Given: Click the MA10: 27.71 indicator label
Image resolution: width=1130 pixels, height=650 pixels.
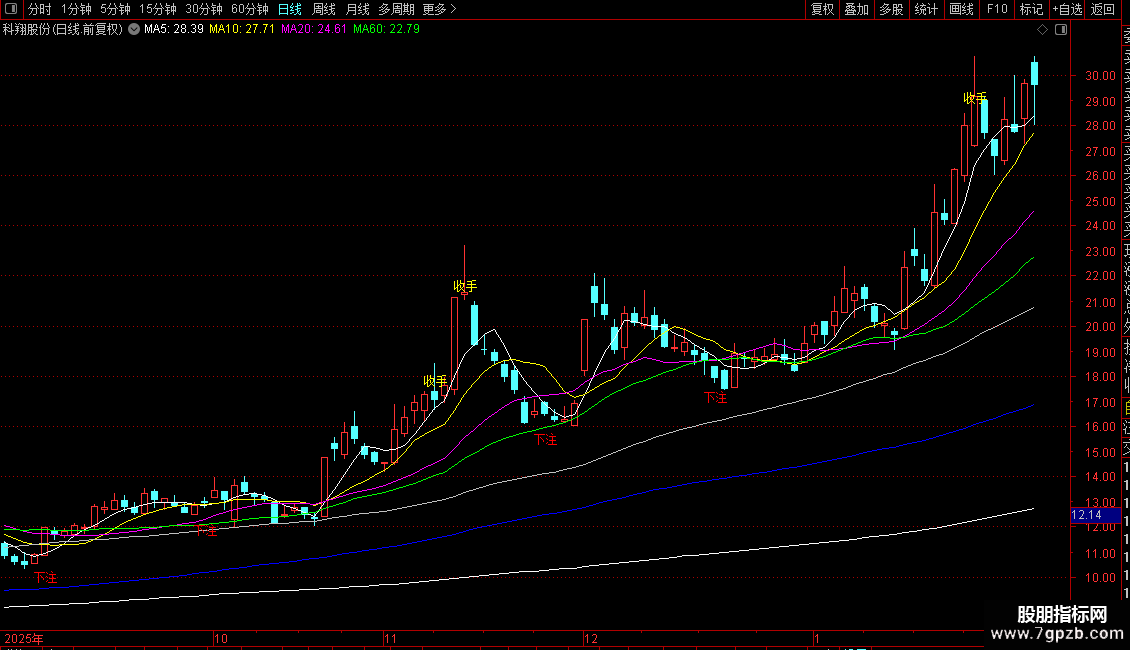Looking at the screenshot, I should point(242,30).
